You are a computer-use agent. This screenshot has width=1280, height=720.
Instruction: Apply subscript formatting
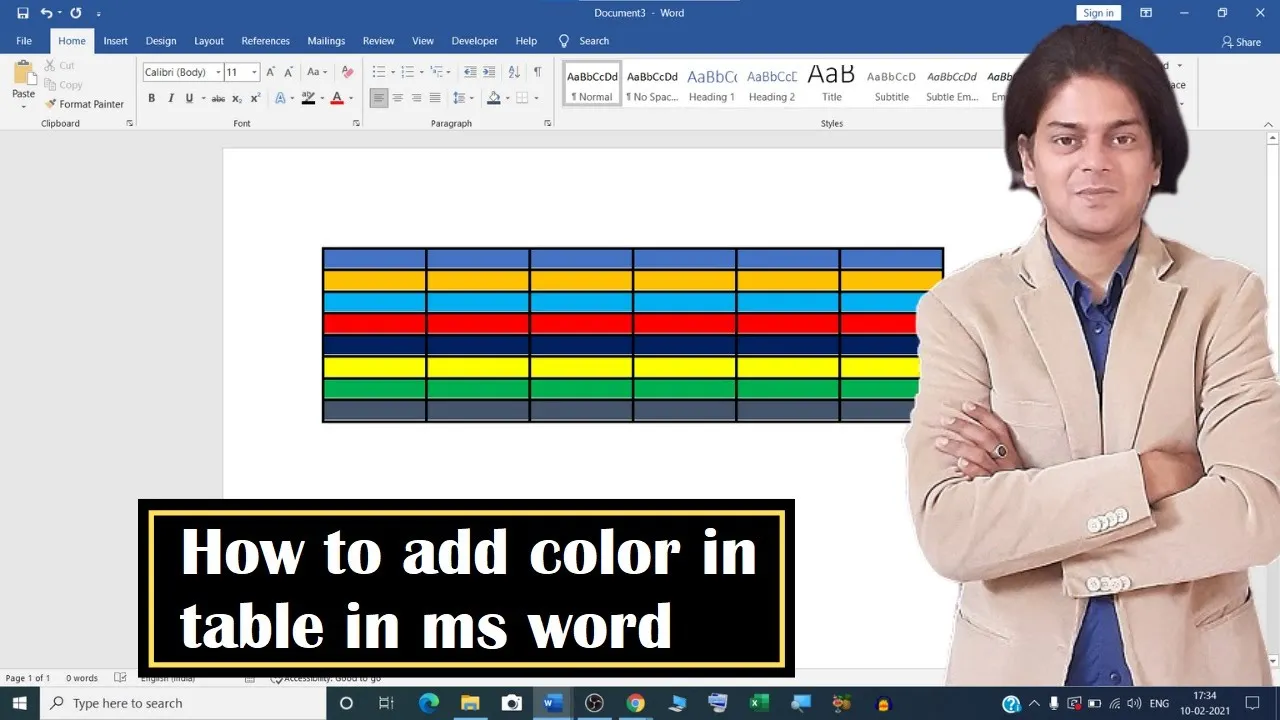[x=237, y=98]
